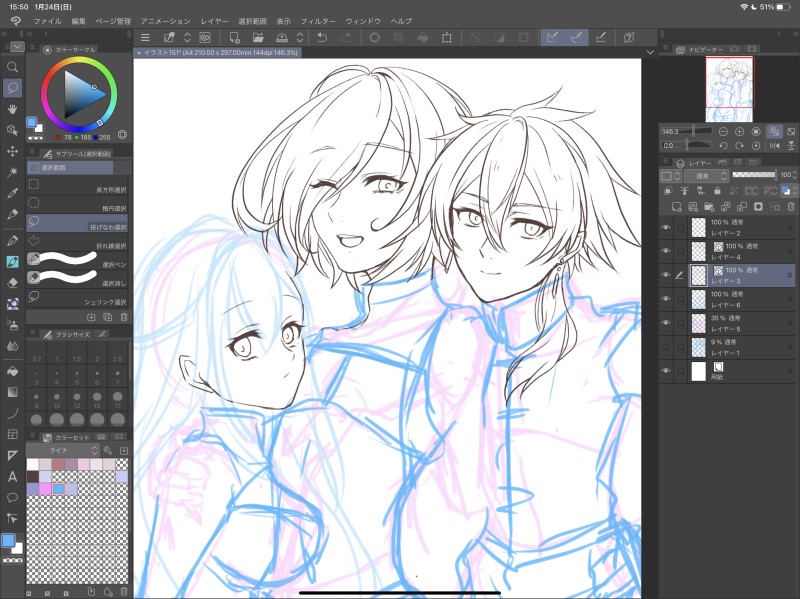Select the Lasso selection tool in the toolbar
Viewport: 800px width, 599px height.
(x=13, y=88)
